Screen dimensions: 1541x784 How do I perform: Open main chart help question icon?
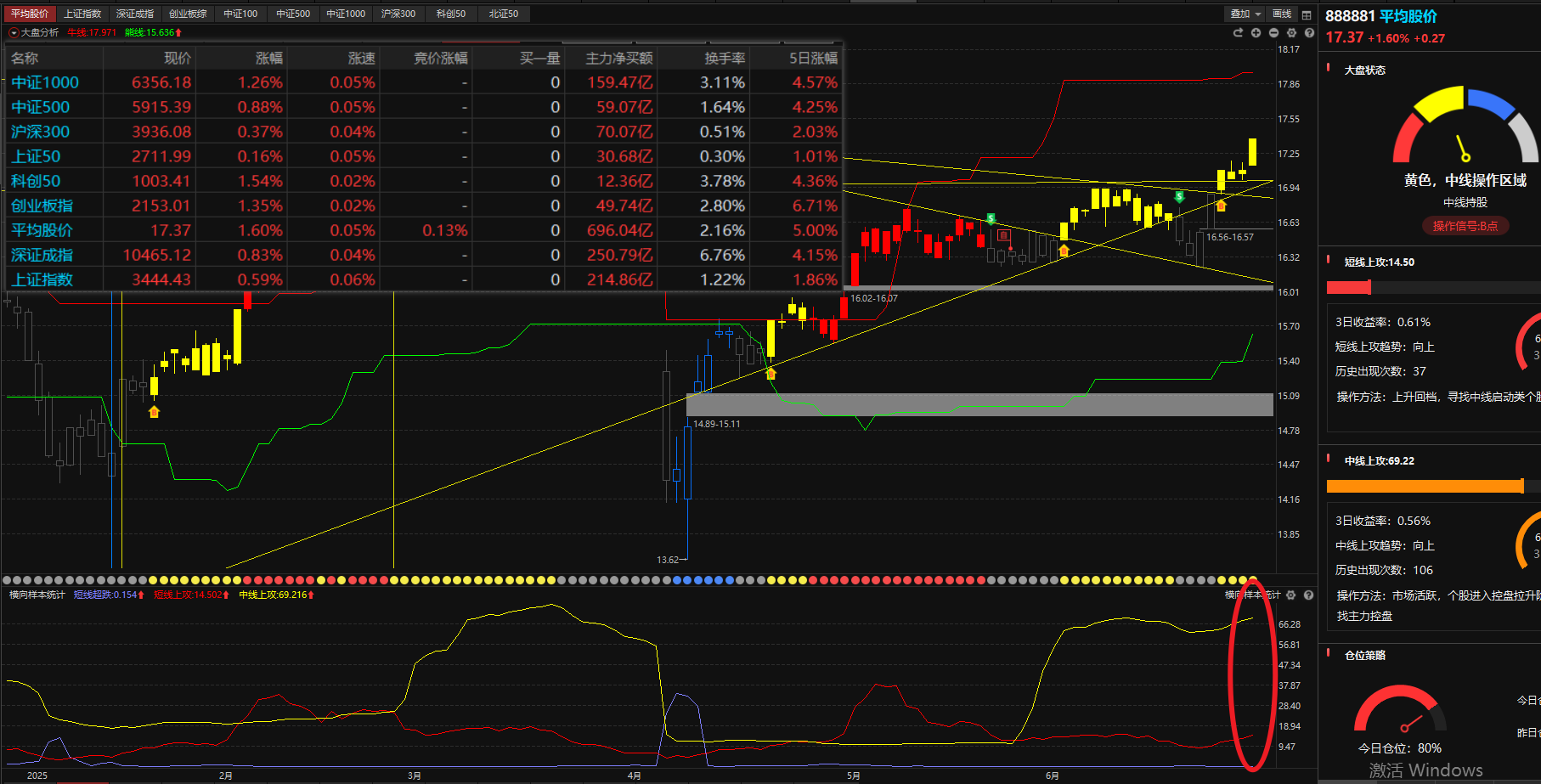1309,32
